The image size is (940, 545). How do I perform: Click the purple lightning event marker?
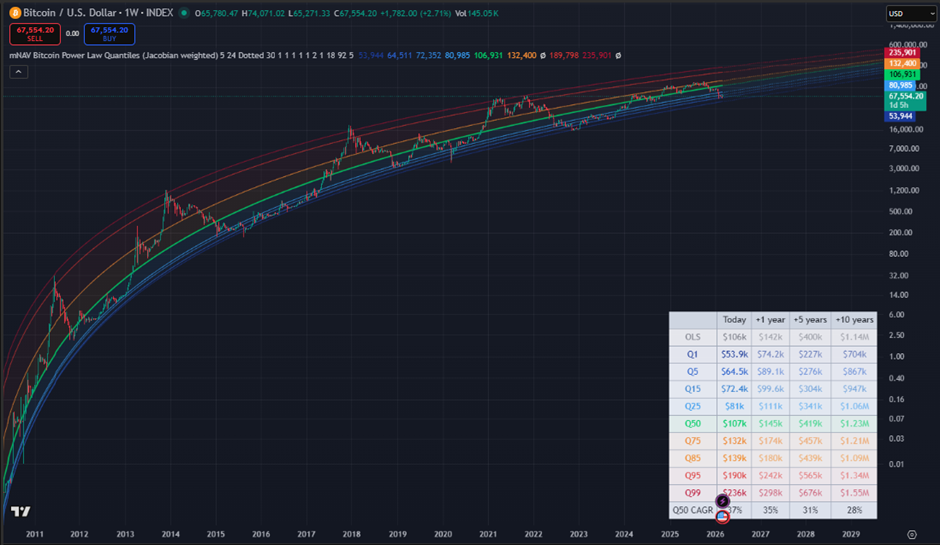[722, 500]
